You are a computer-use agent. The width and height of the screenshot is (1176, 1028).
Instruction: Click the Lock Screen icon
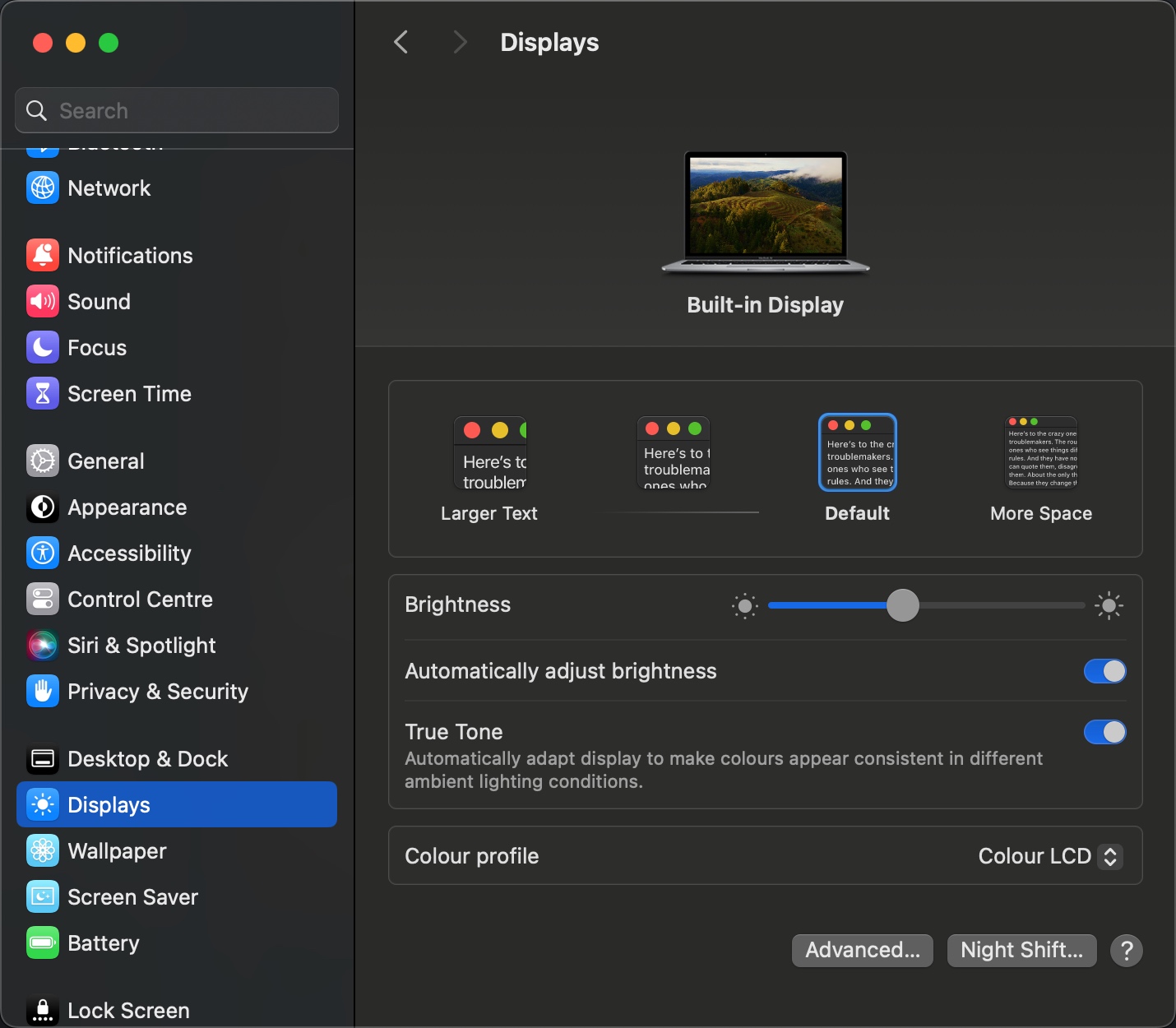(43, 1011)
